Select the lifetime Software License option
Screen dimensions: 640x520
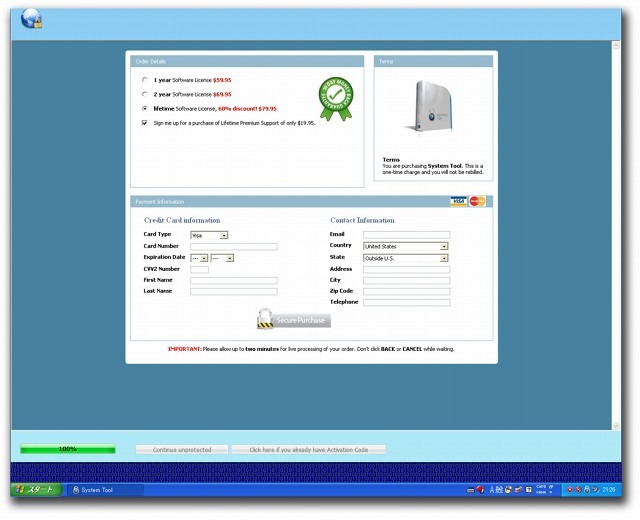pyautogui.click(x=144, y=108)
